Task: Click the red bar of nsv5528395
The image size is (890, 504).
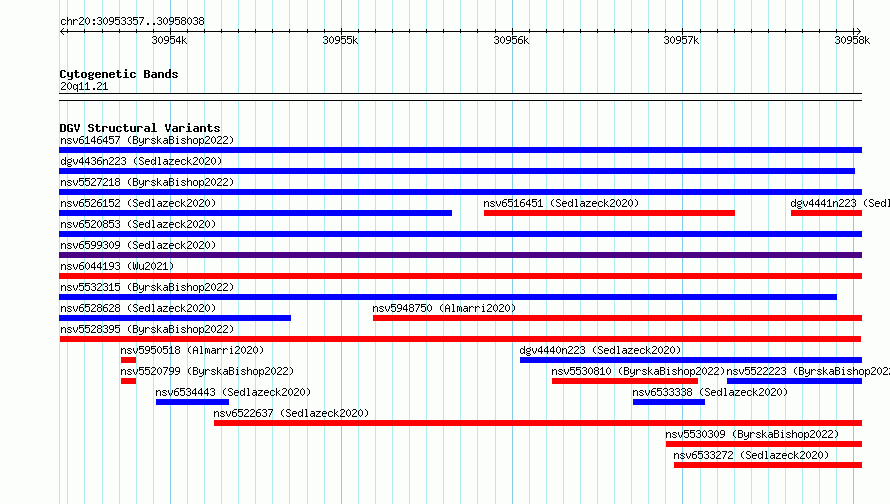Action: (460, 339)
